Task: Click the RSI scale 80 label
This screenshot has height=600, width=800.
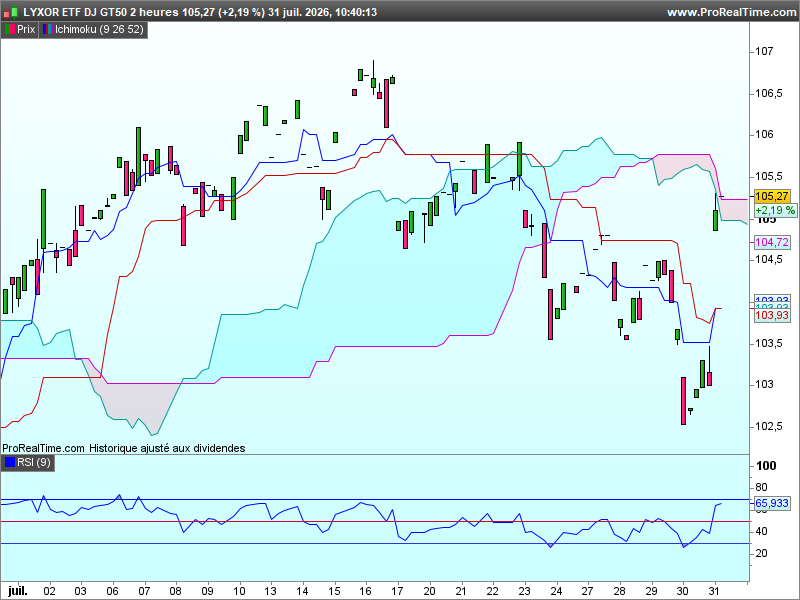Action: point(761,488)
